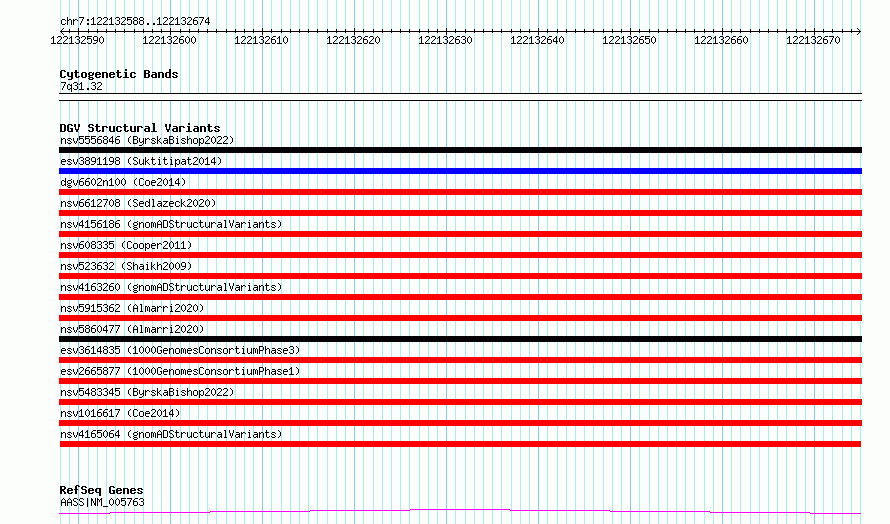Click ruler position 122132660
This screenshot has width=890, height=524.
click(x=721, y=40)
